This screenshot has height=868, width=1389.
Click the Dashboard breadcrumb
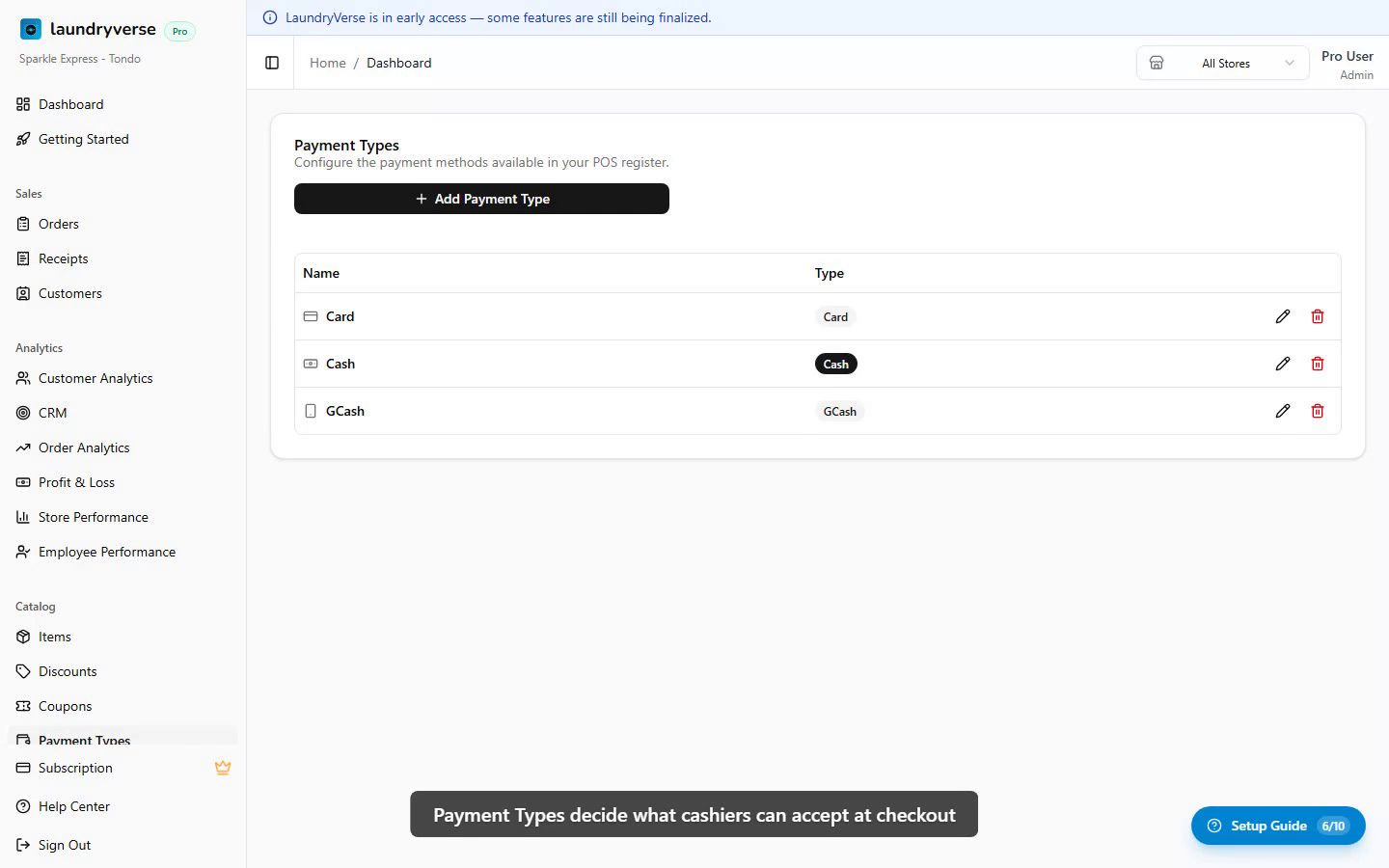click(399, 63)
